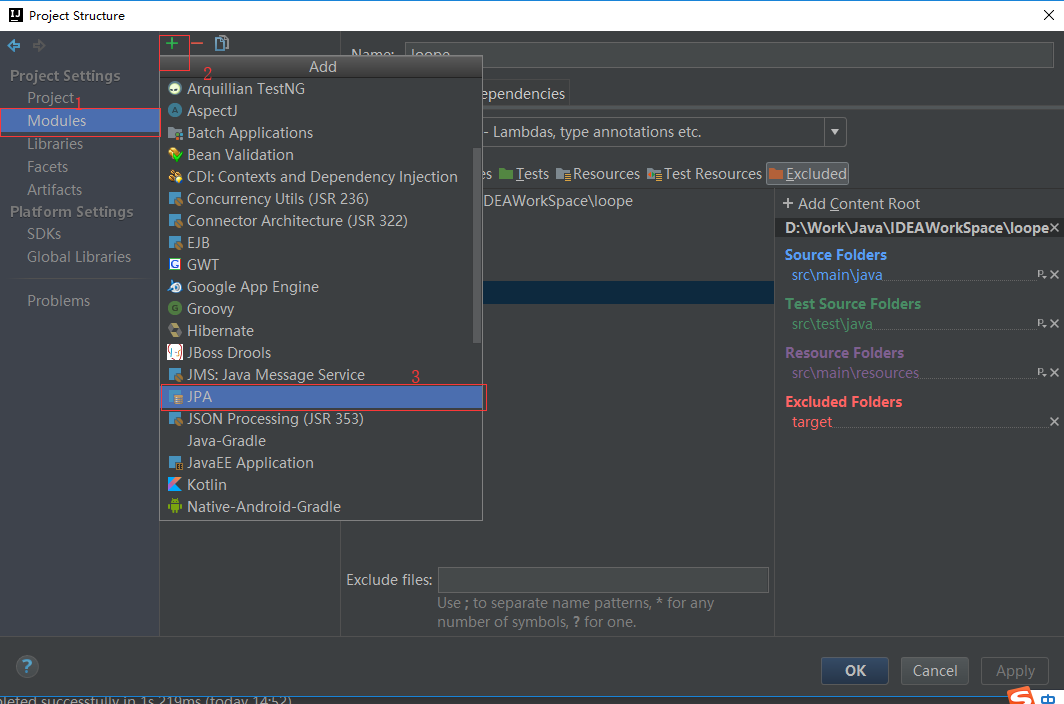Screen dimensions: 1064x704
Task: Select Hibernate from the Add list
Action: (x=322, y=331)
